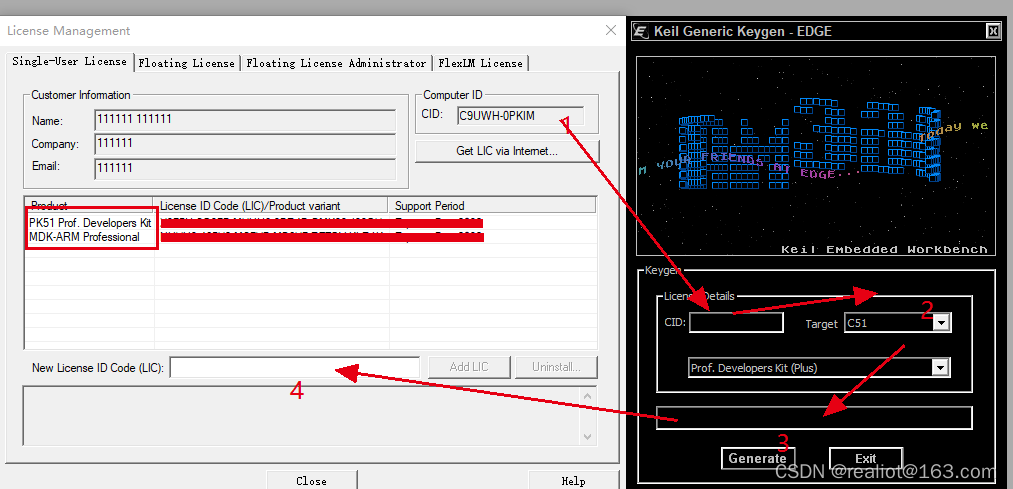Switch to the FlexLM License tab

(x=481, y=63)
